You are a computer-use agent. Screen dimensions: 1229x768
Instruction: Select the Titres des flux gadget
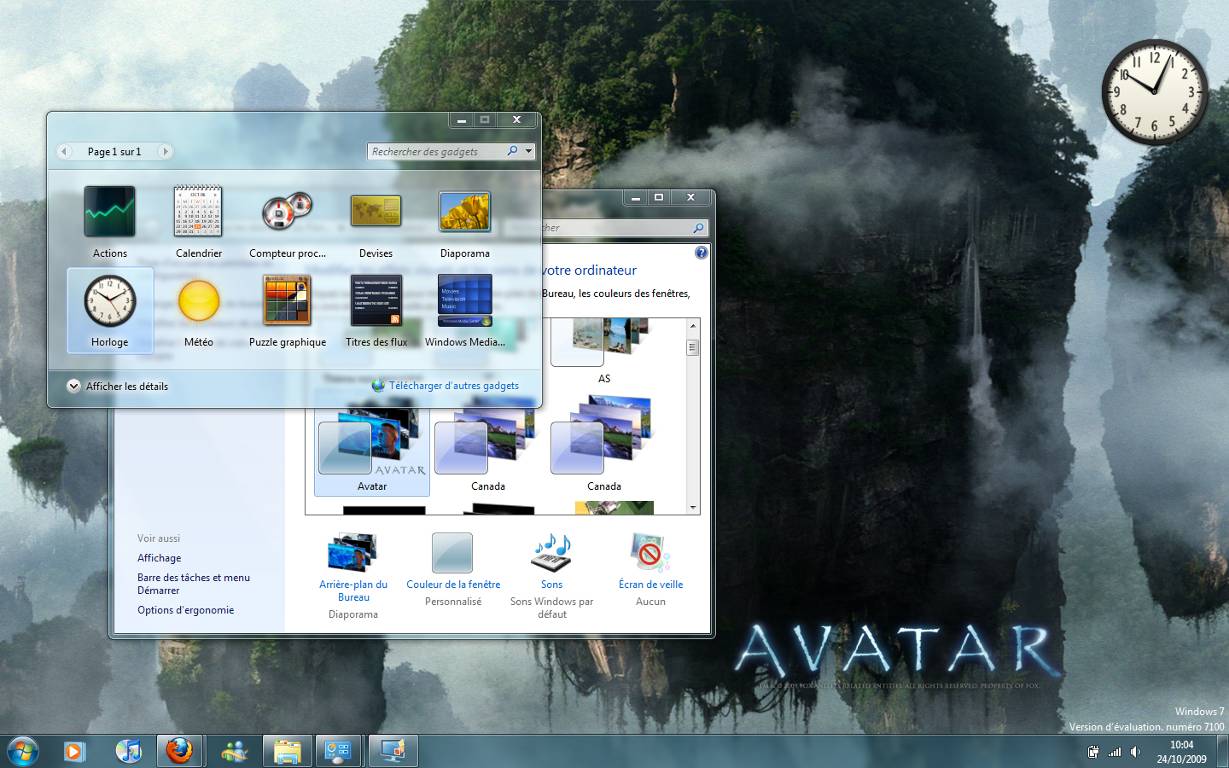(376, 310)
